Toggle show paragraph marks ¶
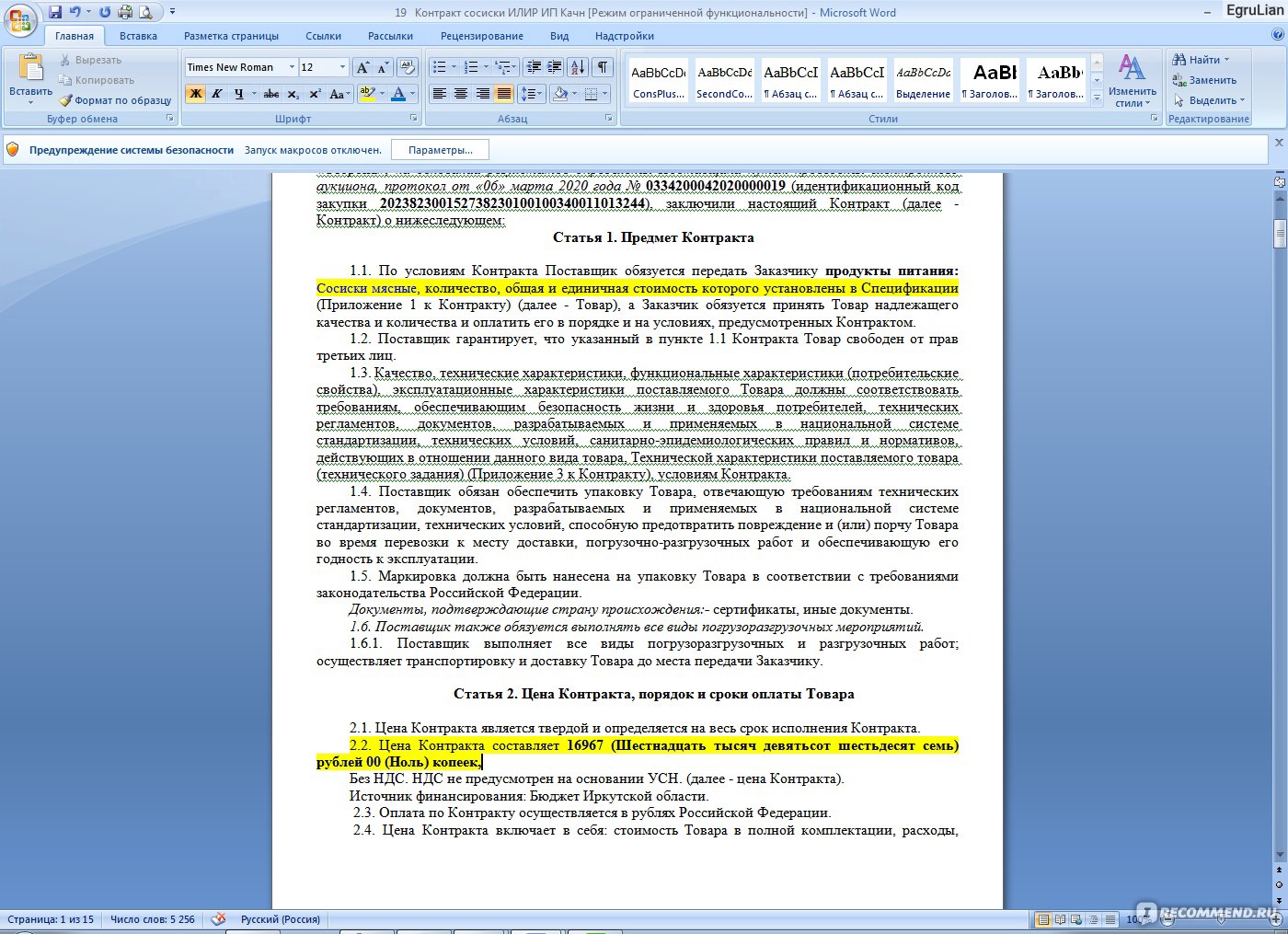The image size is (1288, 934). point(603,67)
